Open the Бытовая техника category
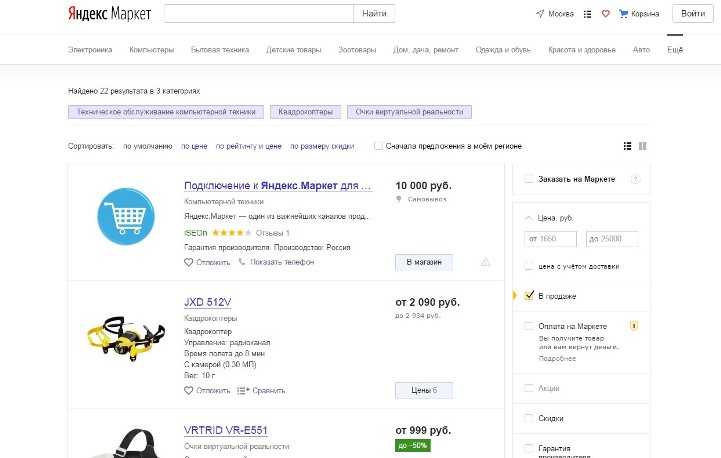The width and height of the screenshot is (721, 458). click(220, 50)
